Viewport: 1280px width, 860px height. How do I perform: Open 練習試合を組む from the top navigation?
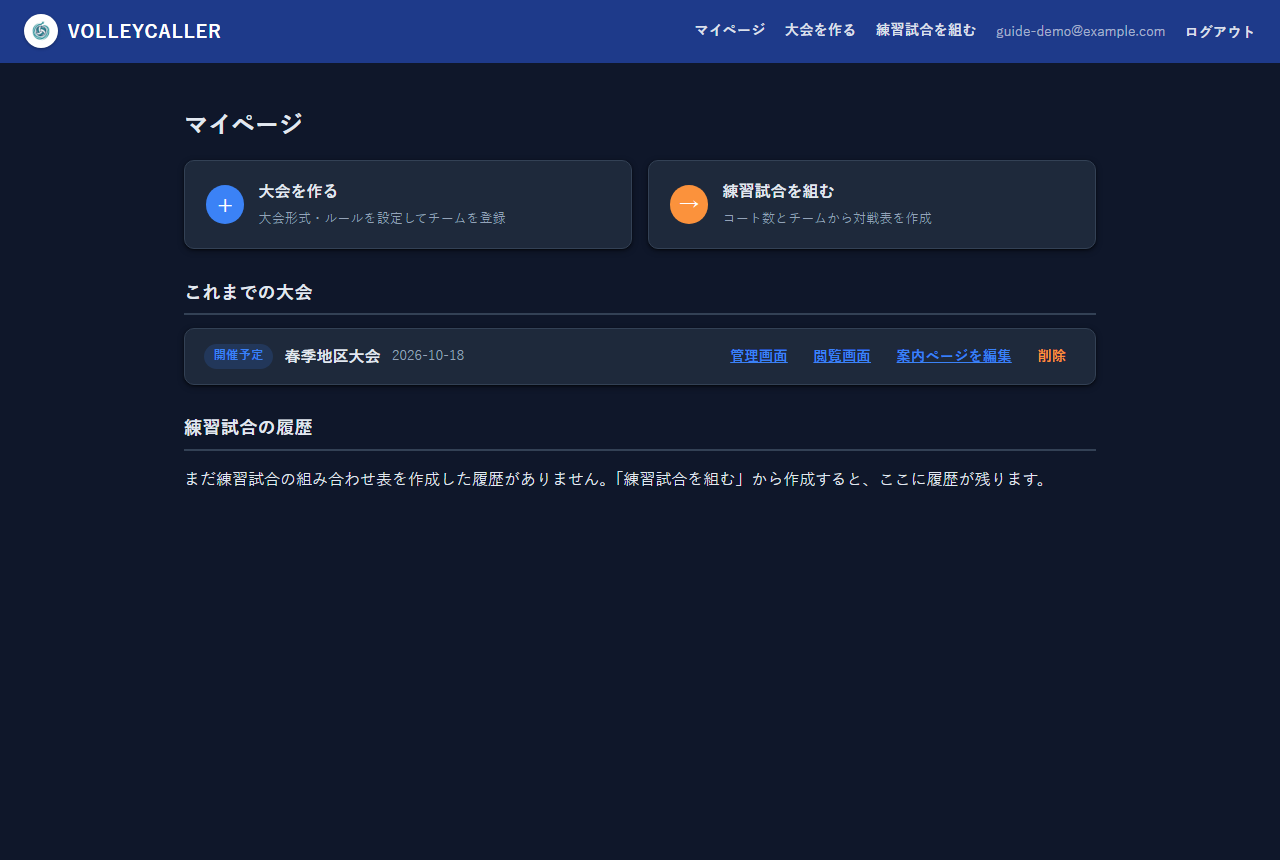(x=926, y=30)
